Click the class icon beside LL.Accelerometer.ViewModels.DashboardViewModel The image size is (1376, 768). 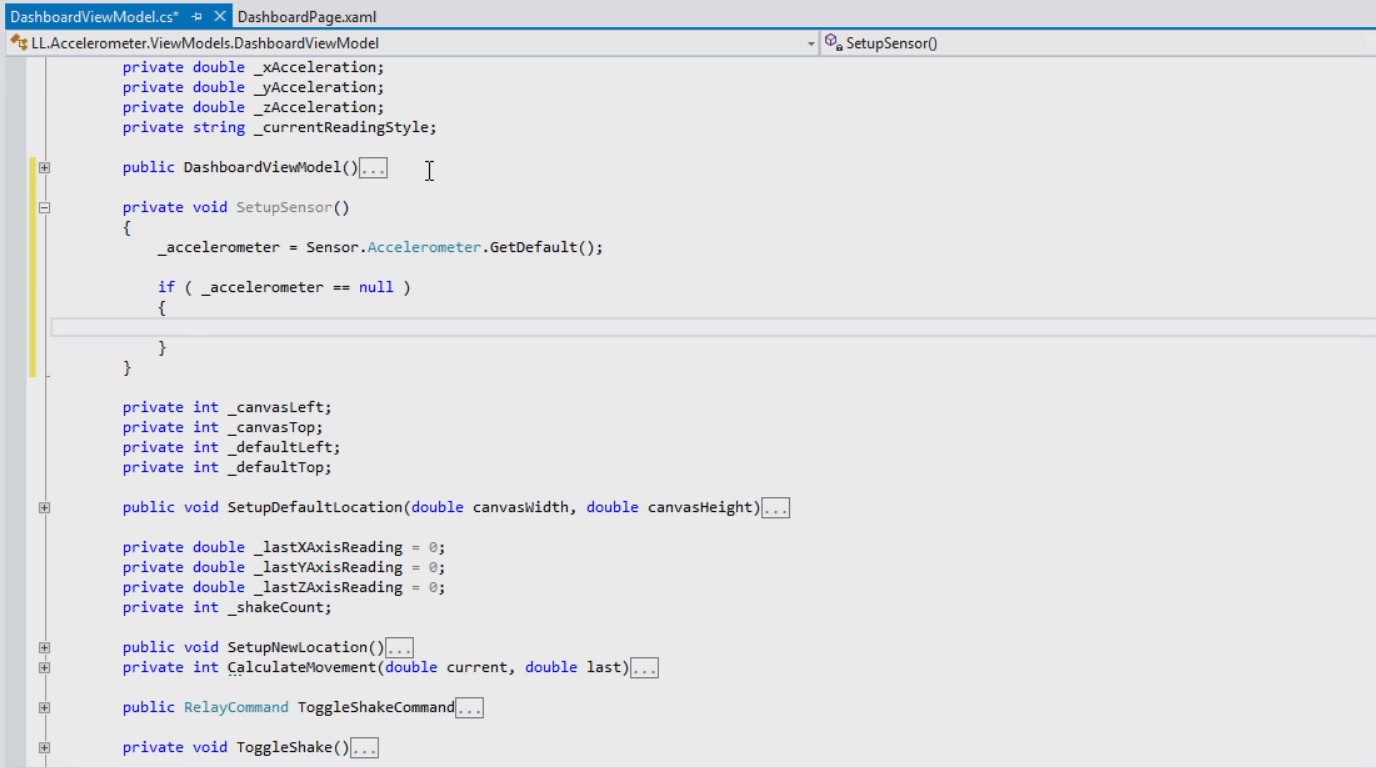click(x=18, y=43)
